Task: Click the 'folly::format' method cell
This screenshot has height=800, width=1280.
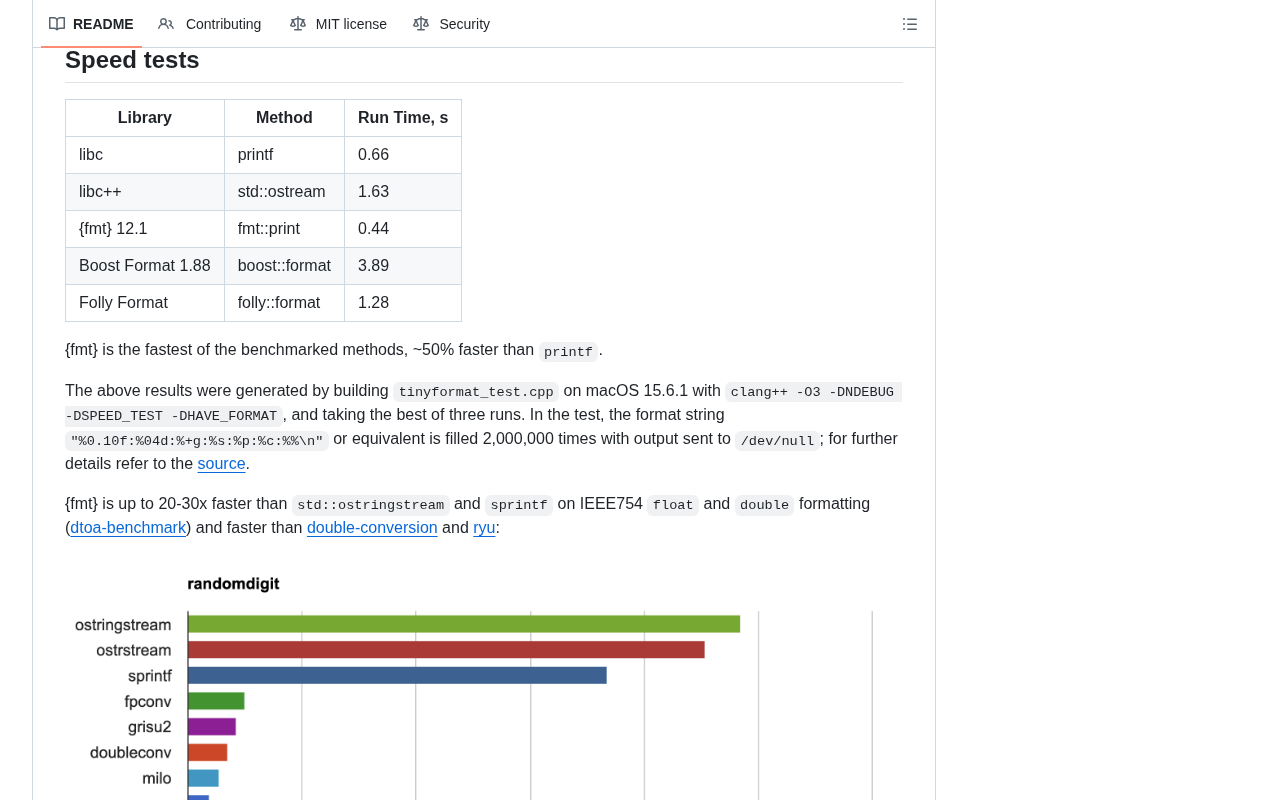Action: (284, 303)
